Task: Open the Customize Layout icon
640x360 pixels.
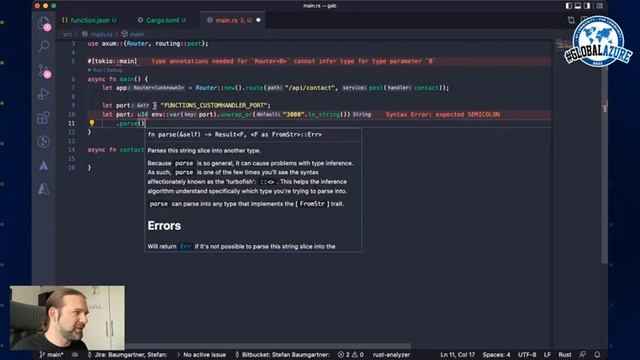Action: (599, 6)
